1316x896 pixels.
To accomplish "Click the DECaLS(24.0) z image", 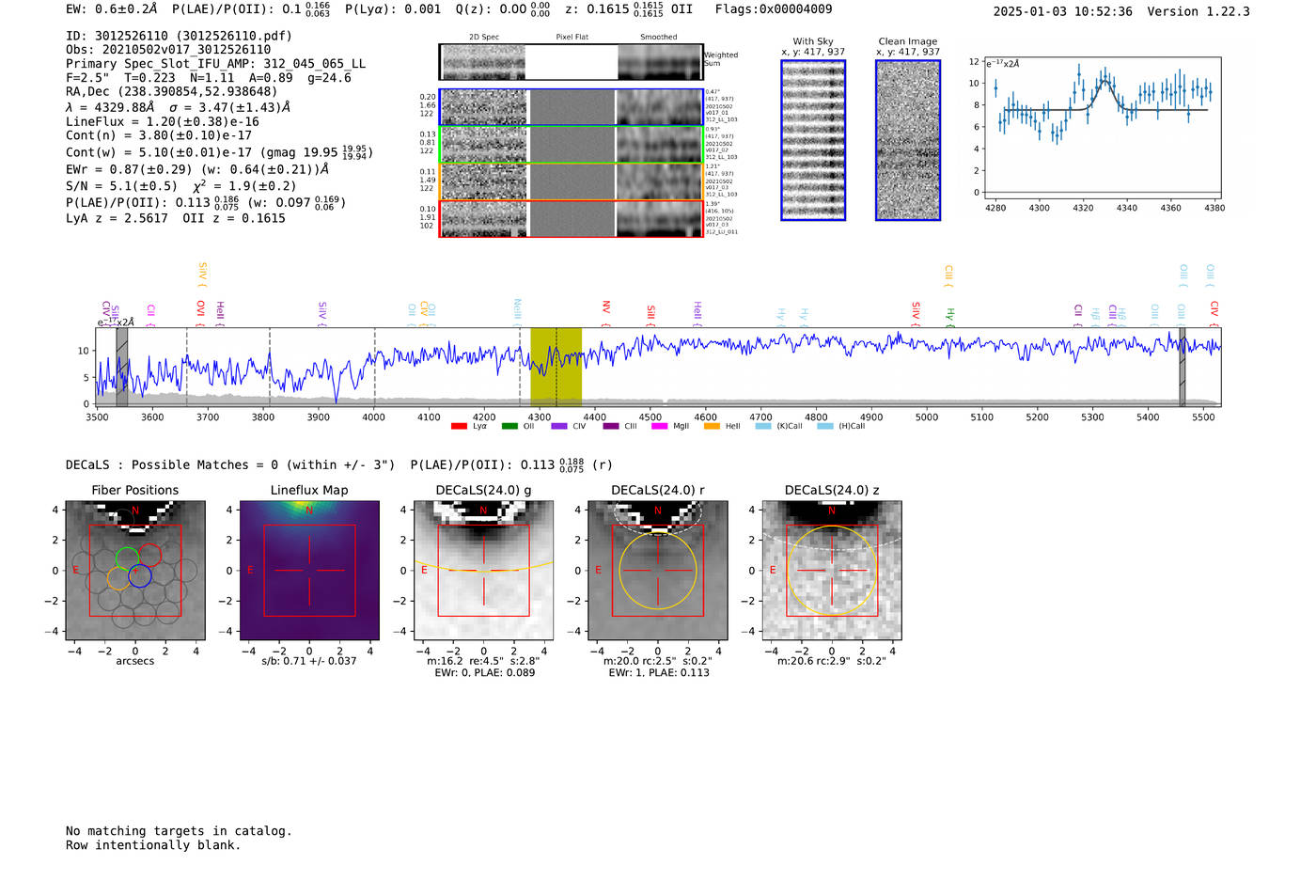I will [x=831, y=570].
